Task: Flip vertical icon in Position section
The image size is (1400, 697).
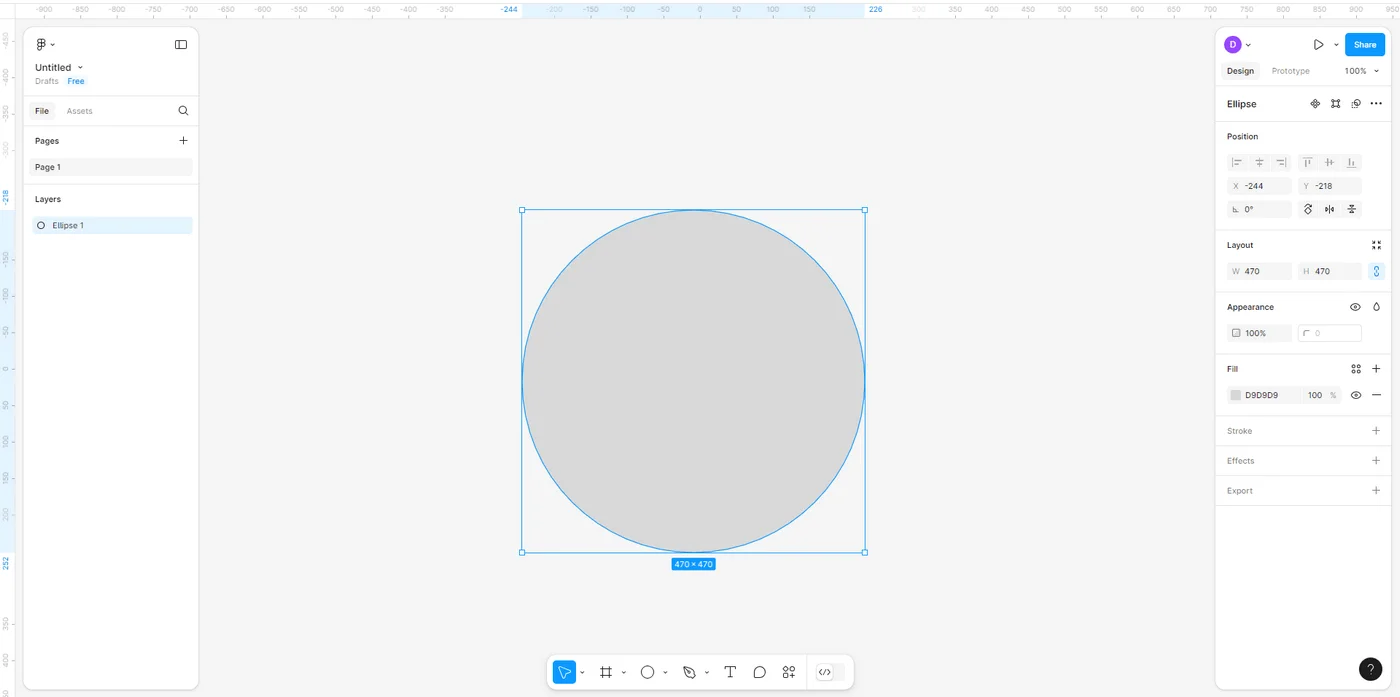Action: 1351,209
